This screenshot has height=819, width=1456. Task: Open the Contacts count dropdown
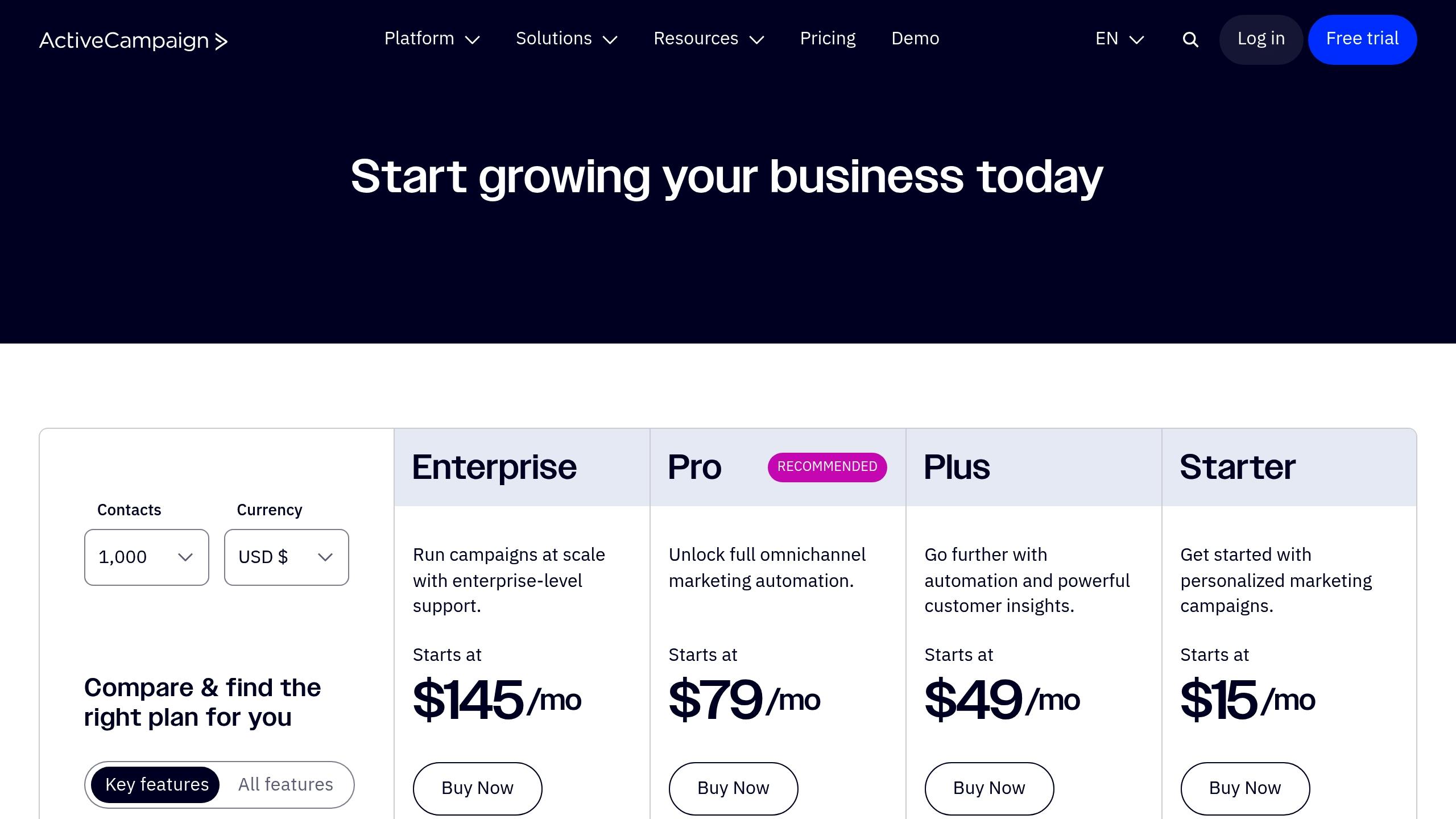146,557
